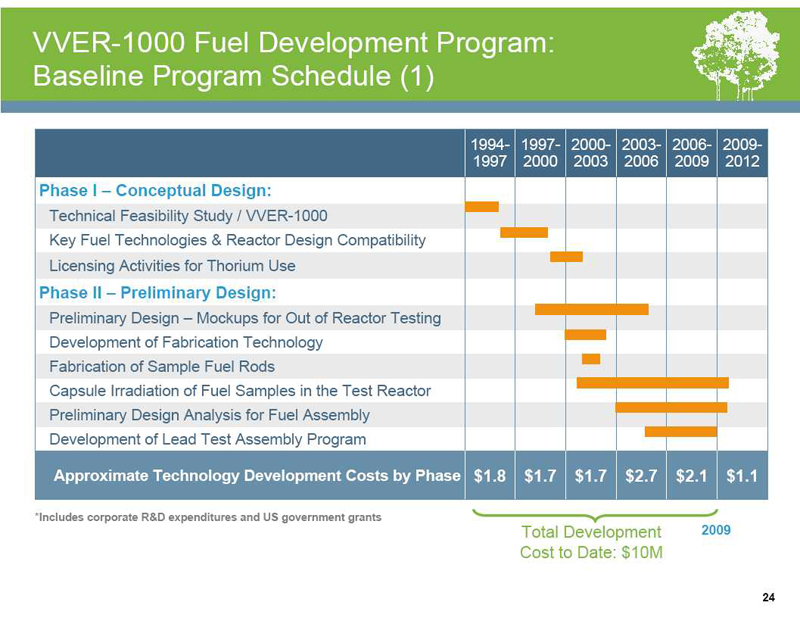Click the Technical Feasibility Study orange bar
800x618 pixels.
click(482, 207)
